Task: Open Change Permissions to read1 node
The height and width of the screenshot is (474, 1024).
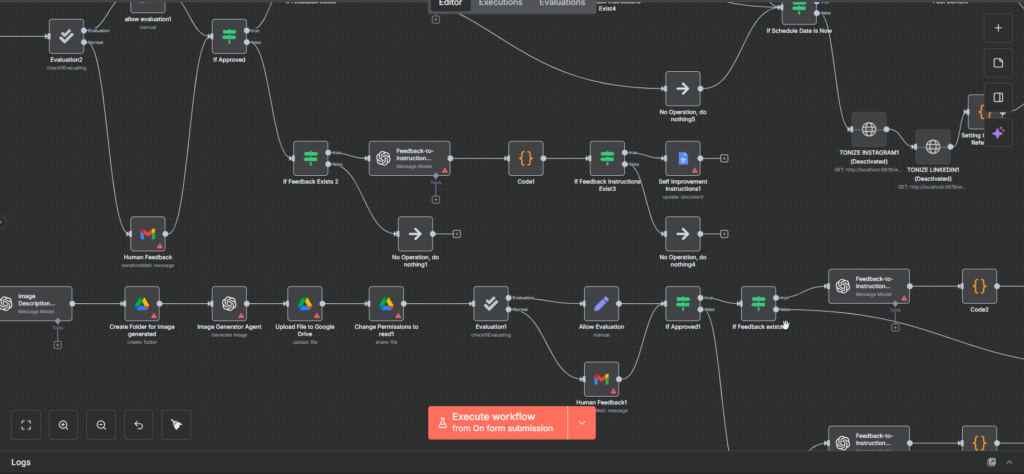Action: tap(386, 304)
